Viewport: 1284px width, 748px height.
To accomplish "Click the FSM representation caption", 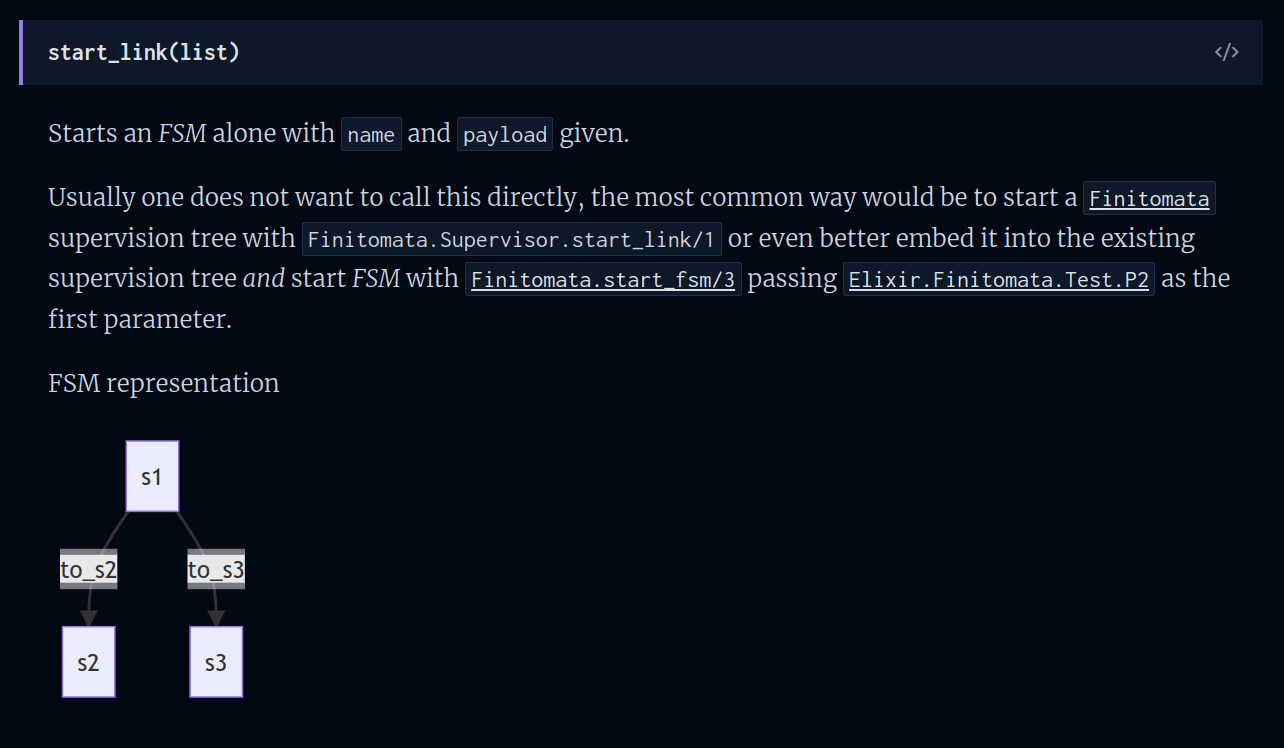I will point(163,383).
